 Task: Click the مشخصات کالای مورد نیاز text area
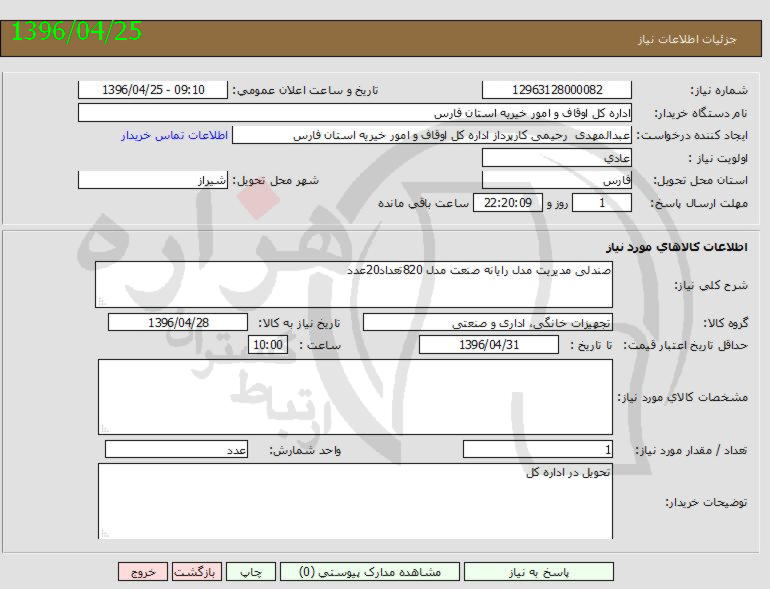click(x=356, y=397)
